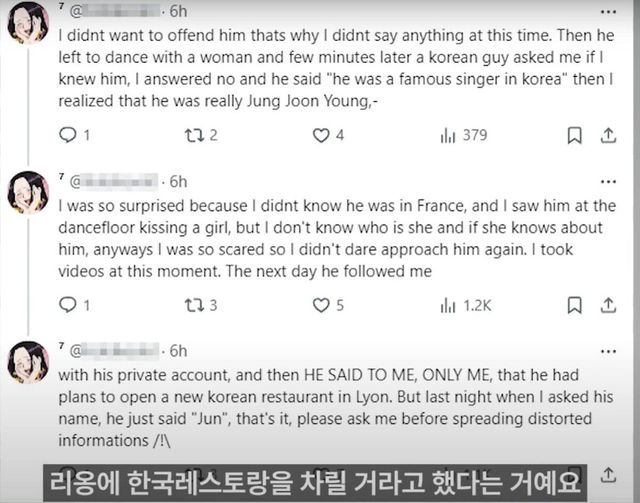Reply to the tweet with 379 views

click(x=68, y=135)
